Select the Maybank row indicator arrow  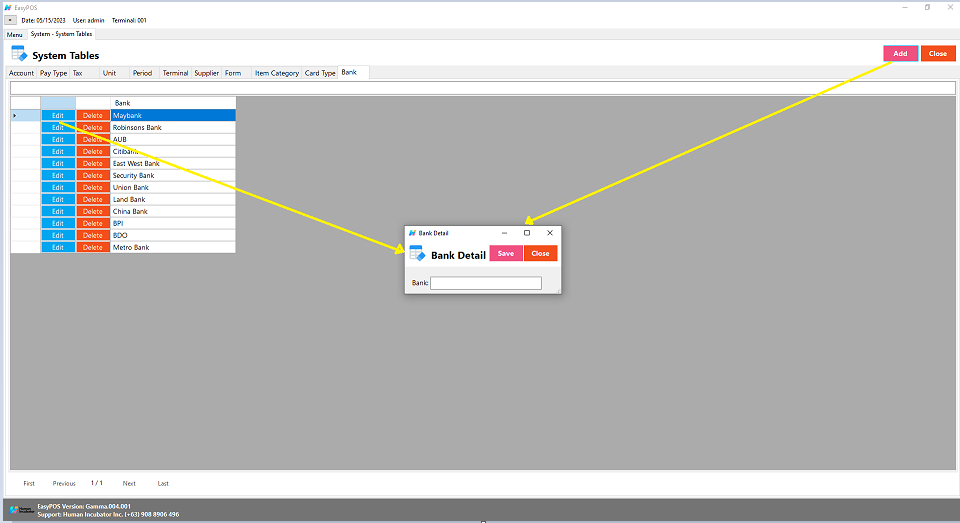(14, 116)
